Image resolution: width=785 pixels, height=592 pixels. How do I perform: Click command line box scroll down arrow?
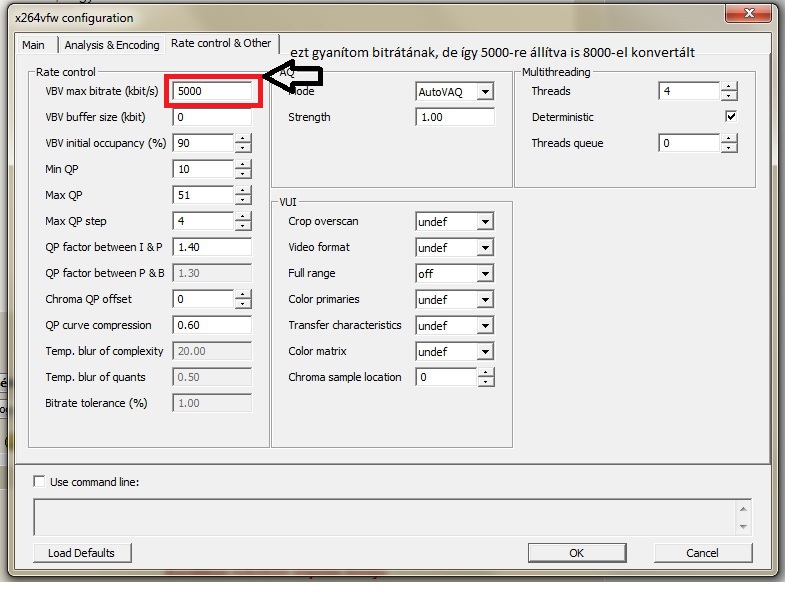pos(743,526)
